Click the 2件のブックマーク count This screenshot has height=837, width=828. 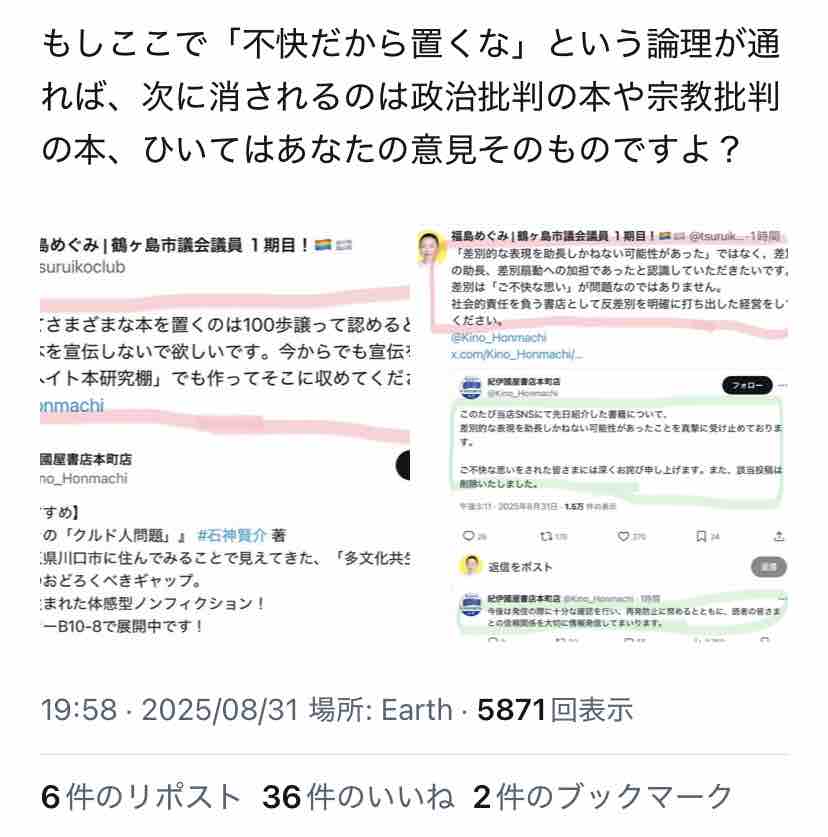click(603, 796)
